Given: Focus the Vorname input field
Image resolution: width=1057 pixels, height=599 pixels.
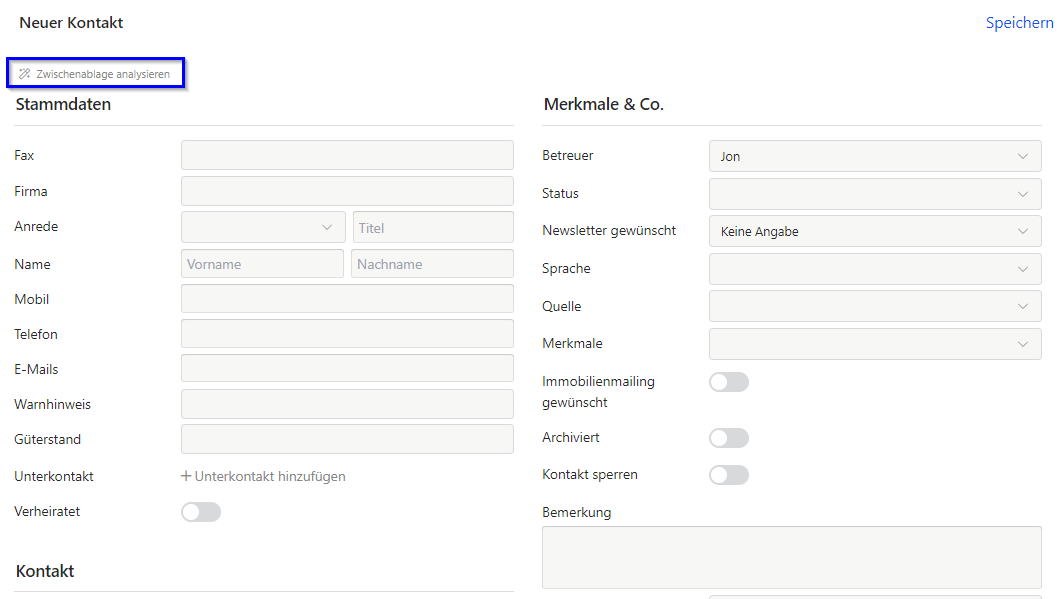Looking at the screenshot, I should 262,264.
